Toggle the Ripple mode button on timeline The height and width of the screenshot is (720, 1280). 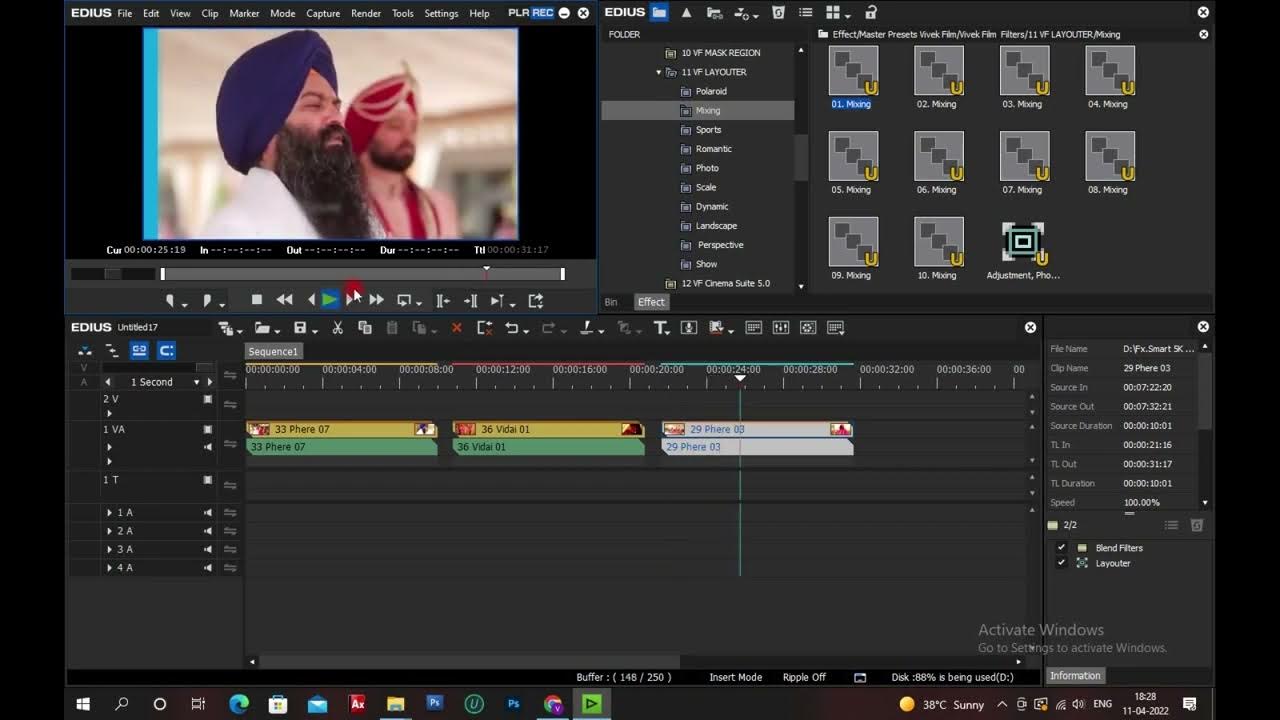click(111, 350)
